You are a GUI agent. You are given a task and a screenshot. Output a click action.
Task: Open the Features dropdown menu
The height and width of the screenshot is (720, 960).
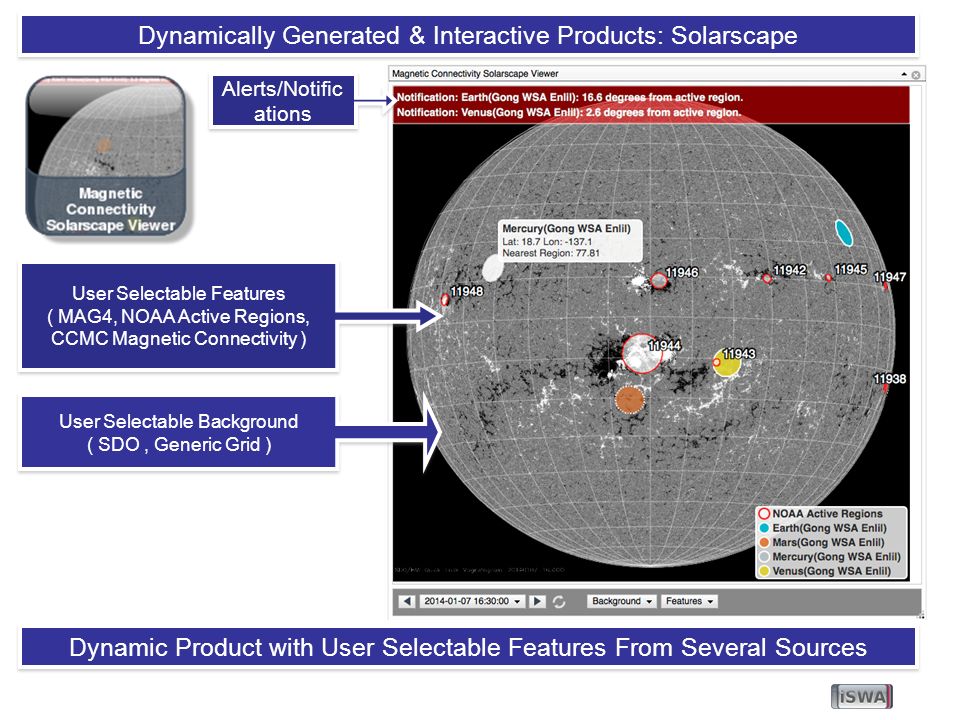689,601
